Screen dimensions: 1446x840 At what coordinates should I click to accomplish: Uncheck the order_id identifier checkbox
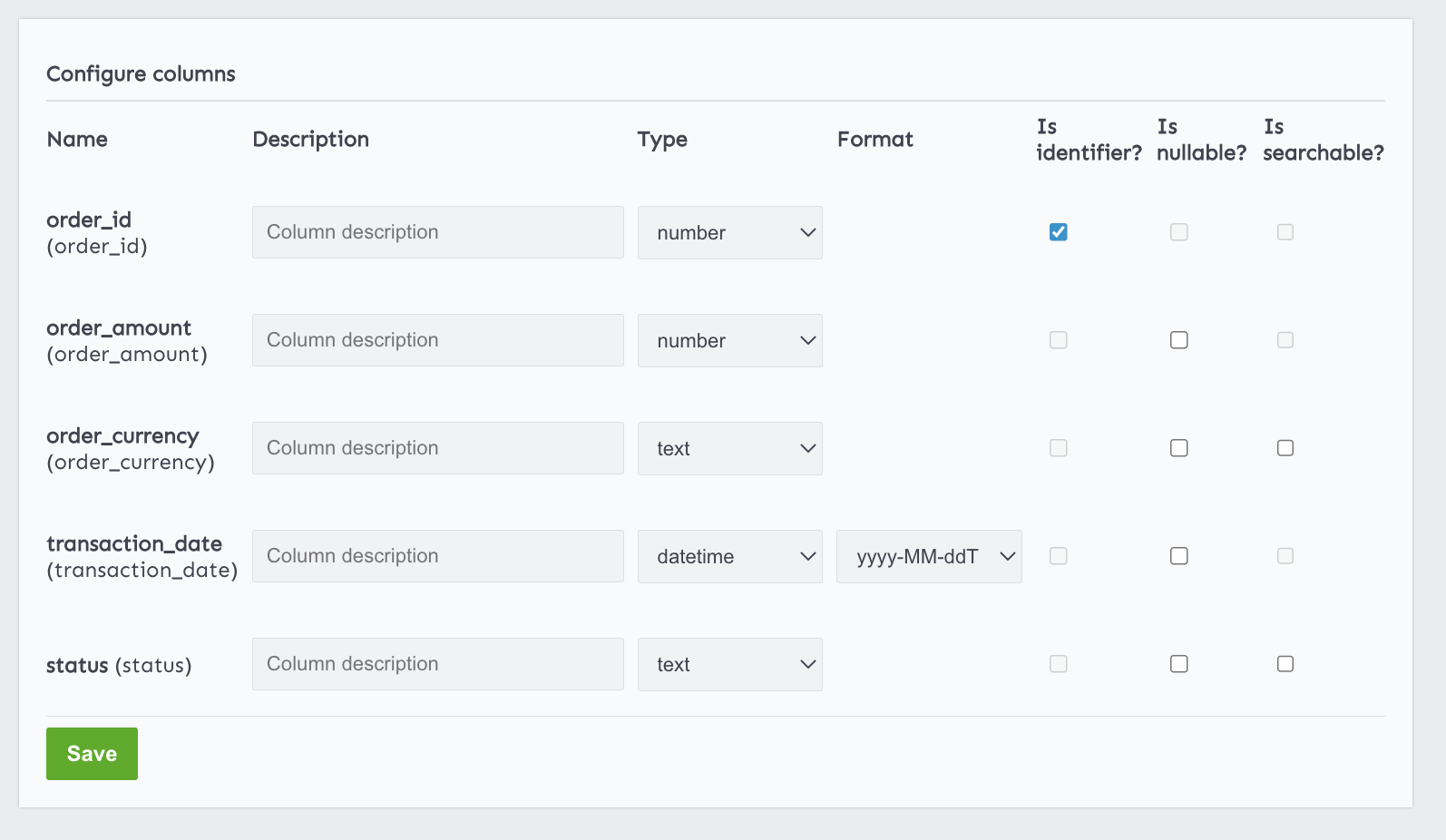[1058, 232]
